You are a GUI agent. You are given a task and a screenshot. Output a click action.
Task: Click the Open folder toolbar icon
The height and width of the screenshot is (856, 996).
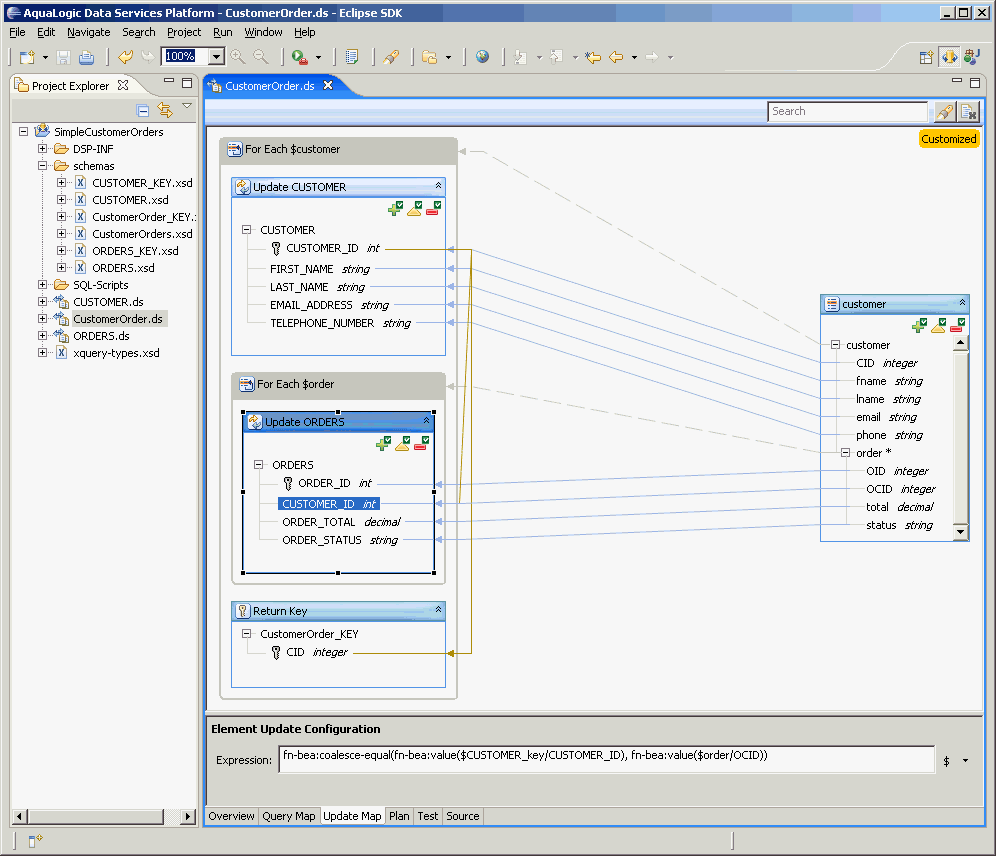tap(430, 57)
